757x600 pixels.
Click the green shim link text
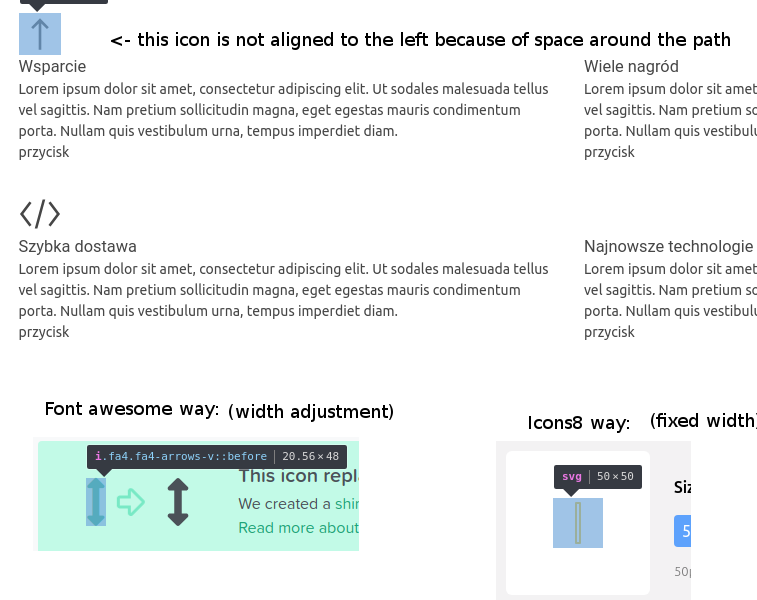pos(347,504)
